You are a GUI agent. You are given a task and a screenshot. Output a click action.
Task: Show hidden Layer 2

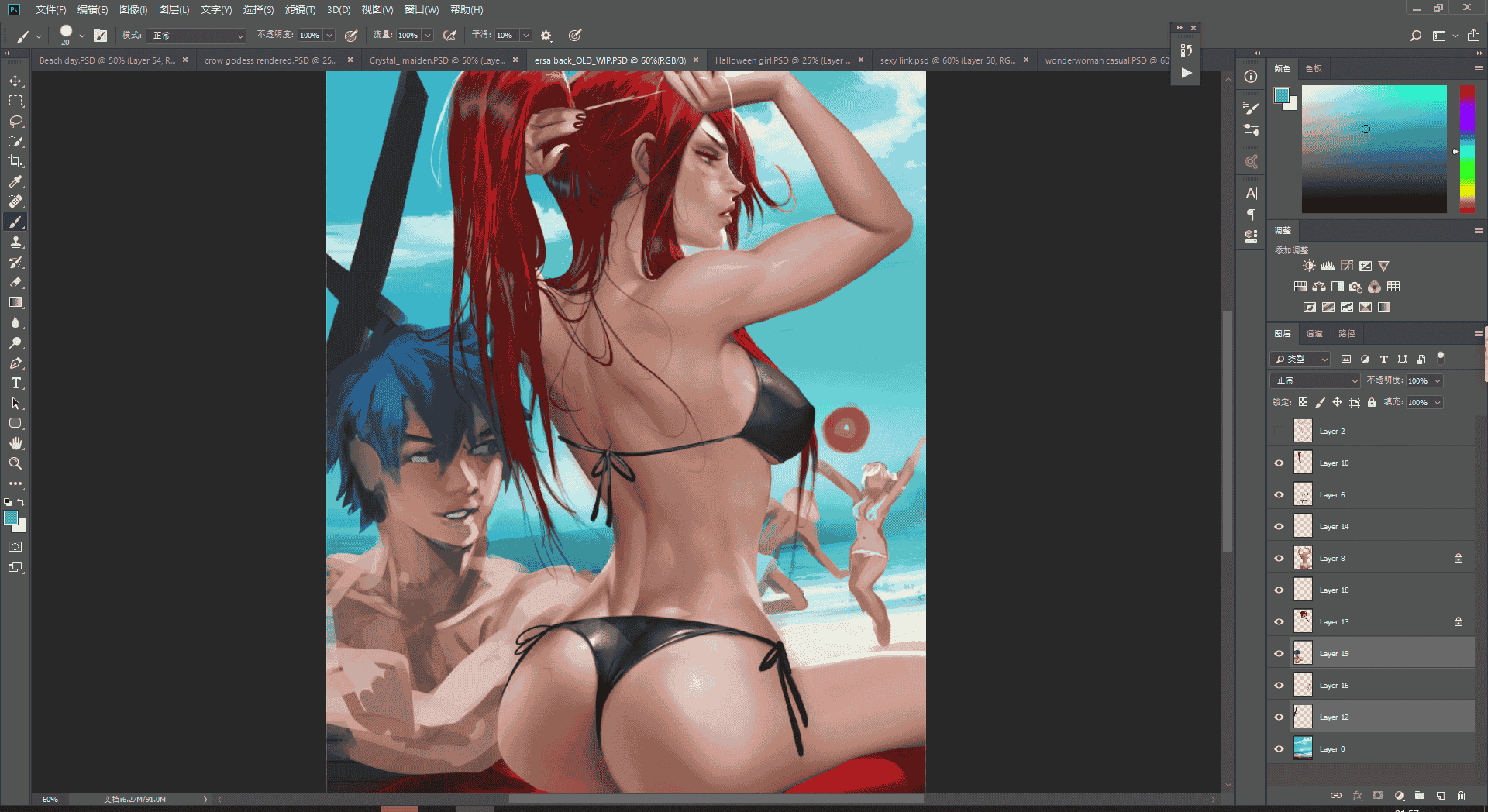[1279, 431]
